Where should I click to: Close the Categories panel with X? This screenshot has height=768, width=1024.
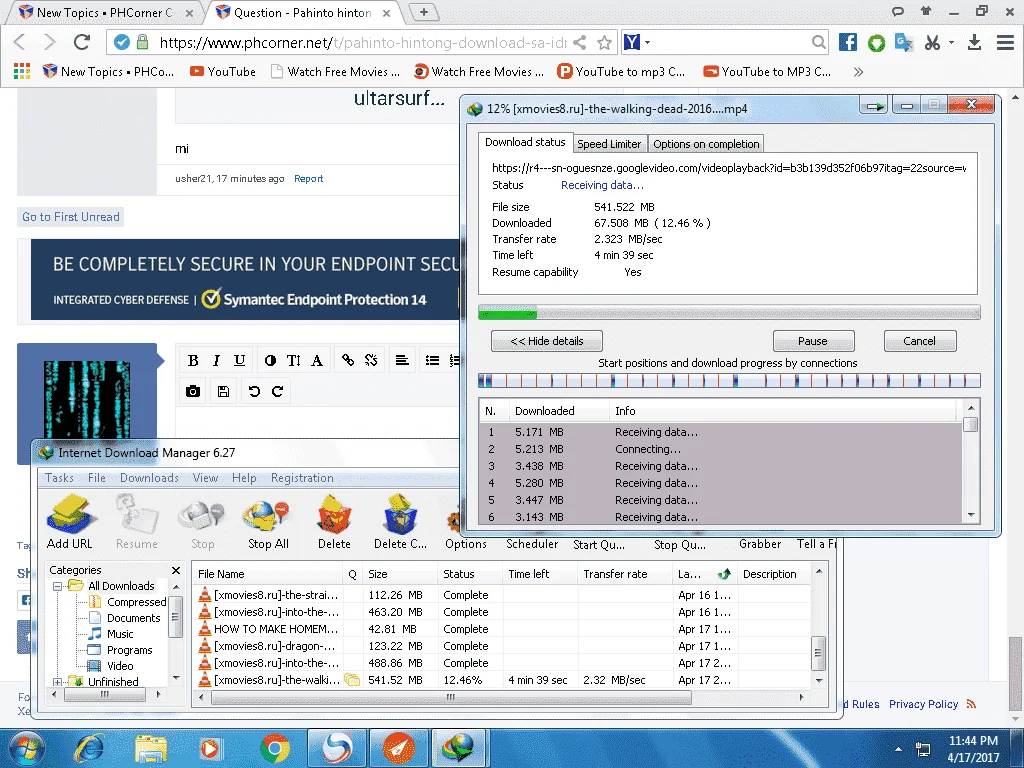click(176, 570)
